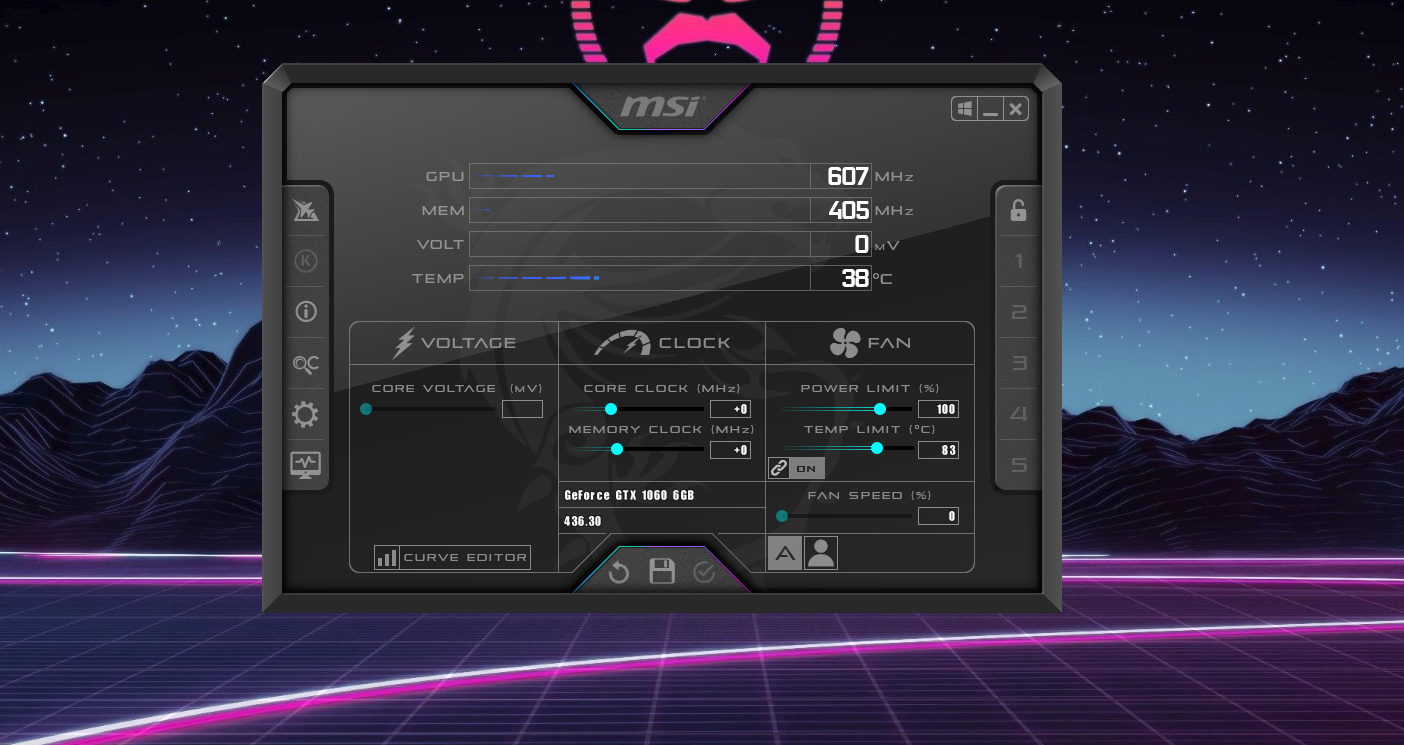Toggle power and temp limit link ON
1404x745 pixels.
[x=796, y=468]
